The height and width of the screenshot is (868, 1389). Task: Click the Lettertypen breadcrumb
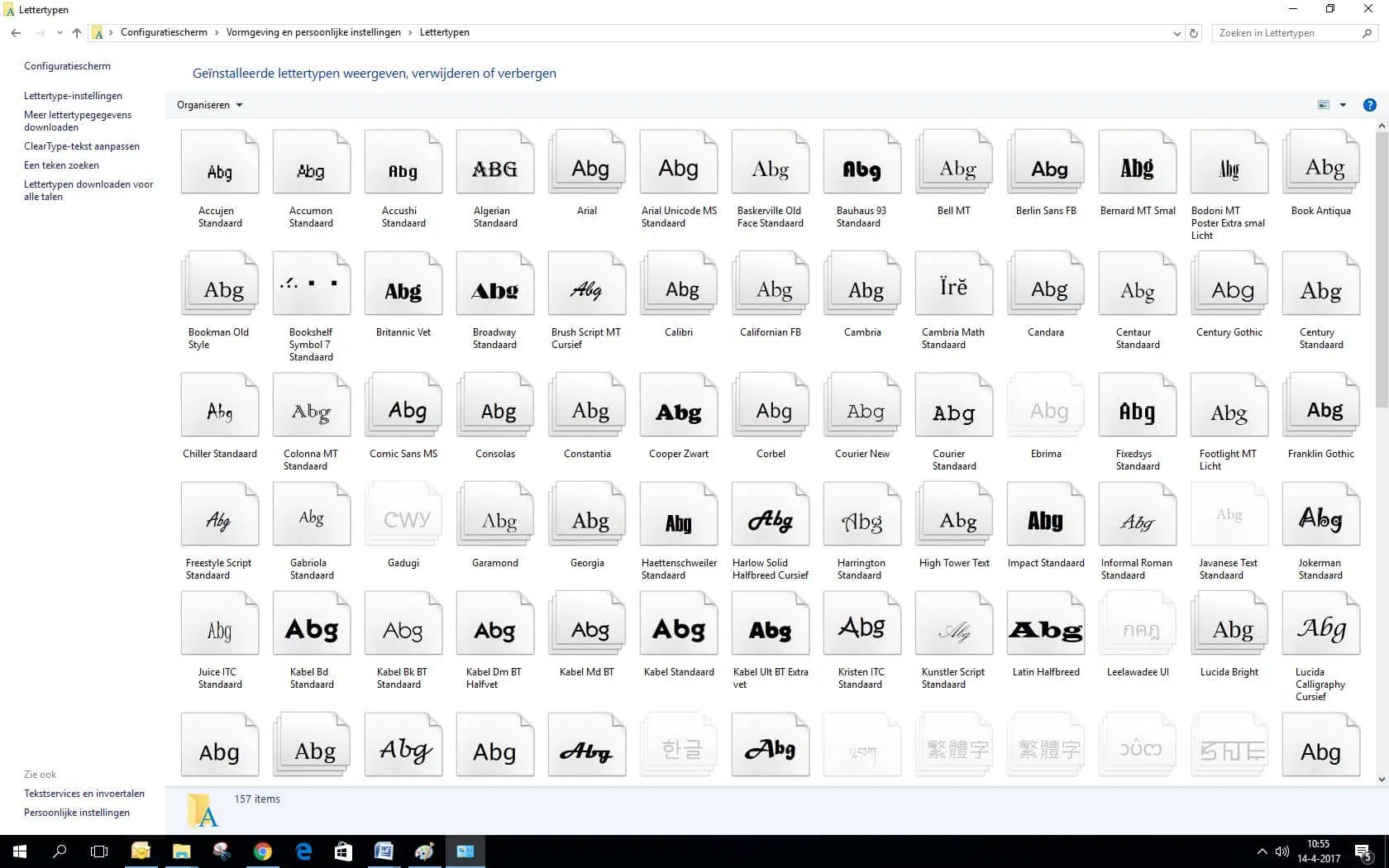click(444, 32)
